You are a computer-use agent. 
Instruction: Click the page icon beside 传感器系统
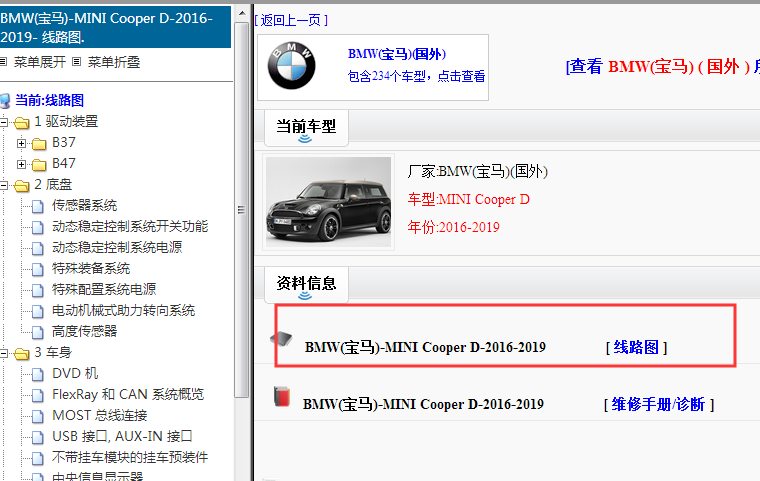coord(38,207)
